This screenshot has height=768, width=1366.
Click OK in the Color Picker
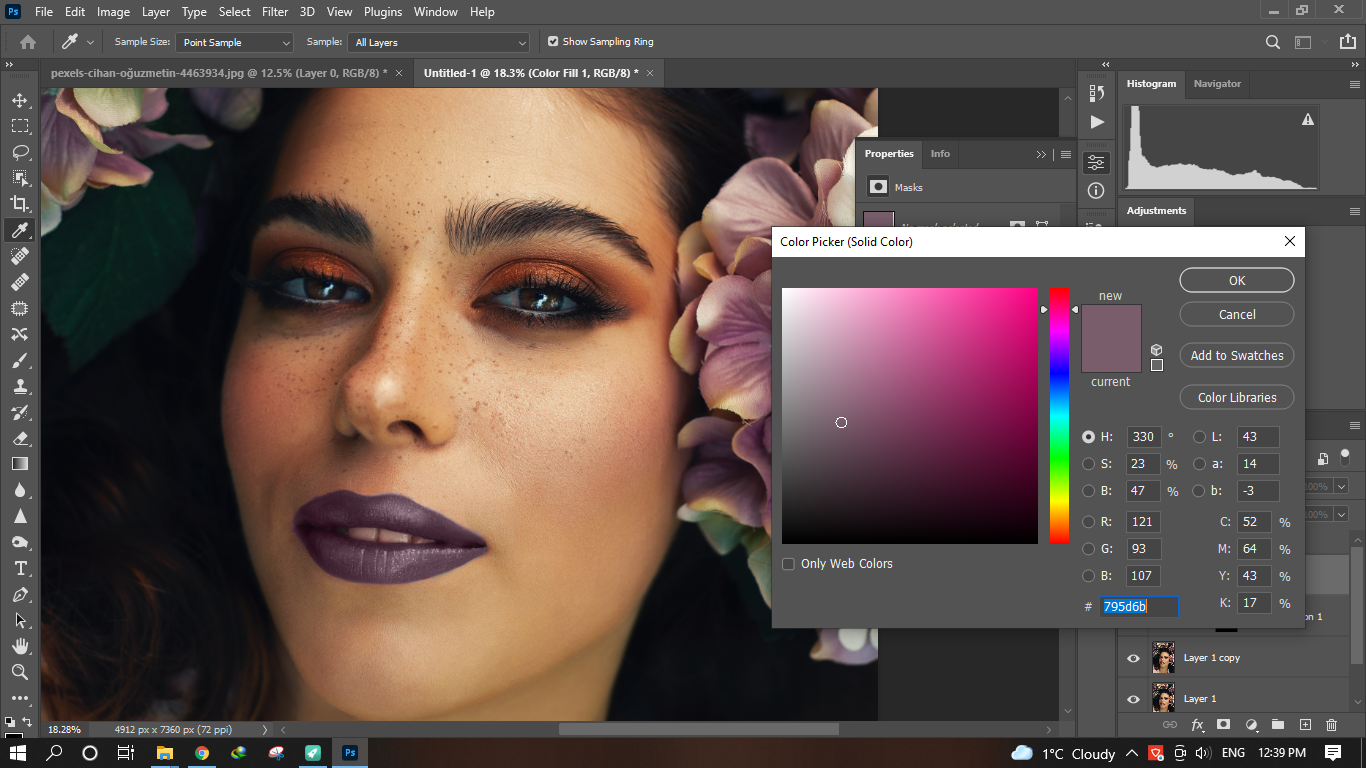[1237, 280]
